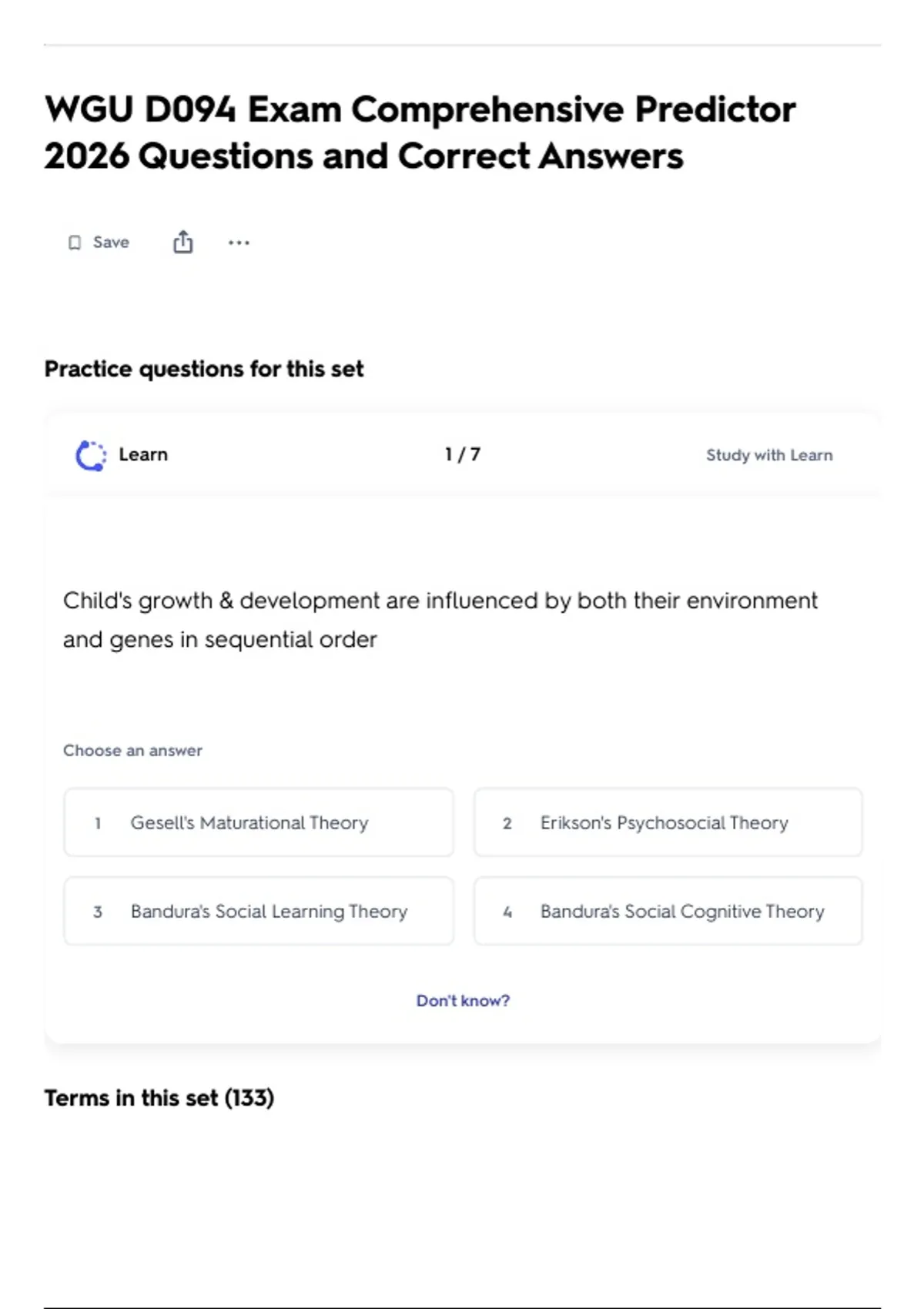
Task: Click the number 1 badge on first answer
Action: [98, 823]
